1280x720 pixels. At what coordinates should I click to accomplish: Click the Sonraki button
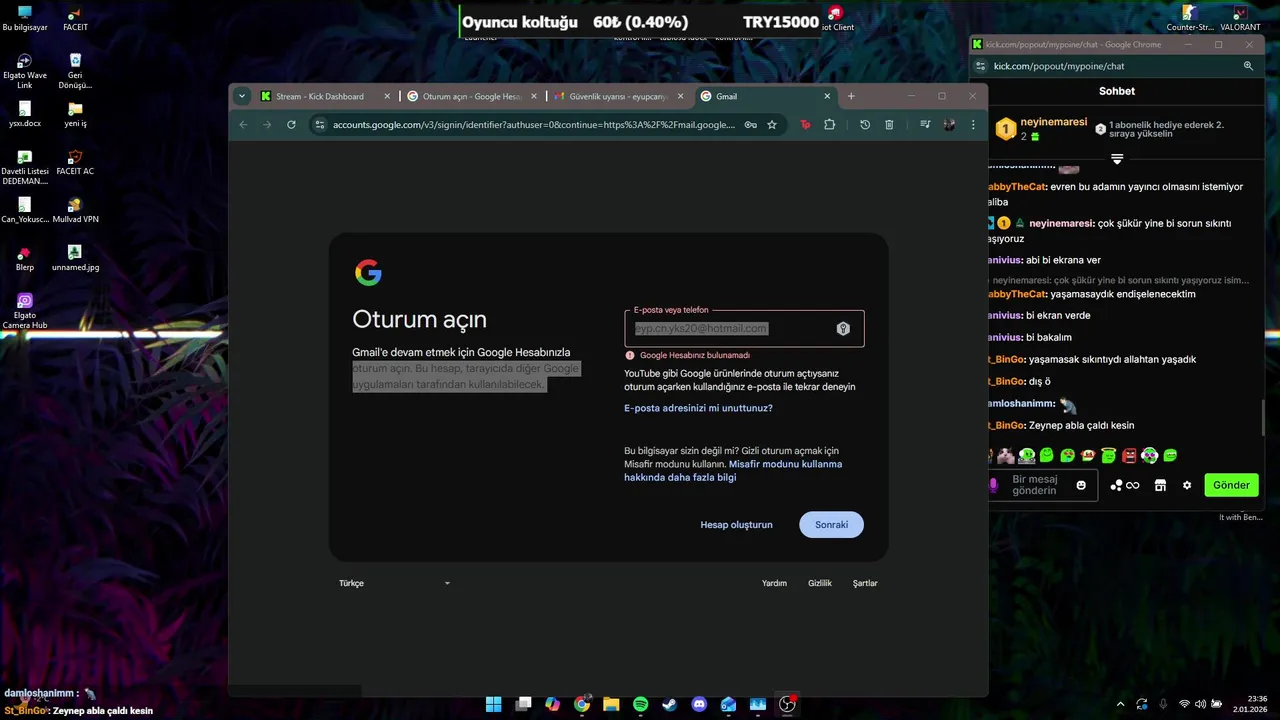point(831,525)
